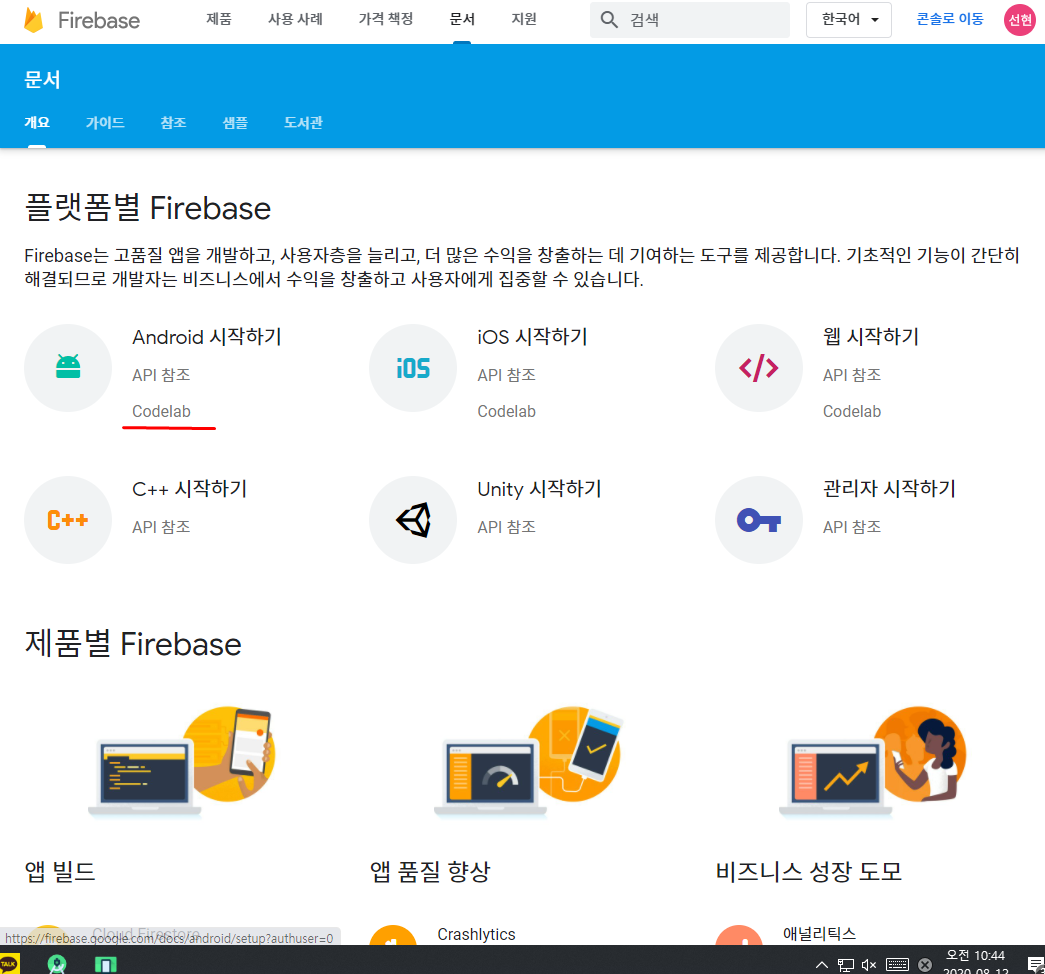Open the 사용 사례 menu

tap(295, 19)
